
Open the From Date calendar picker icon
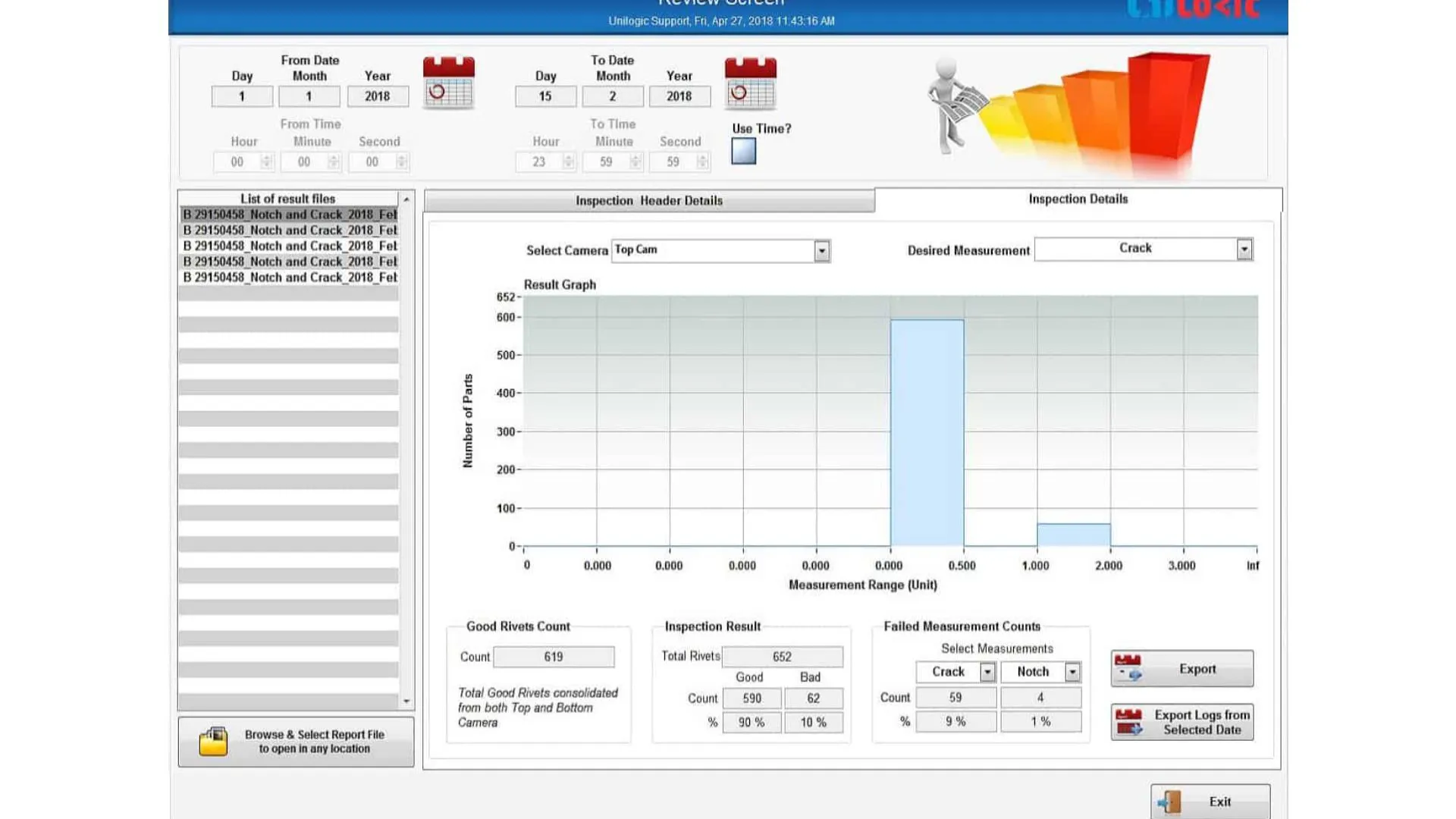[448, 83]
